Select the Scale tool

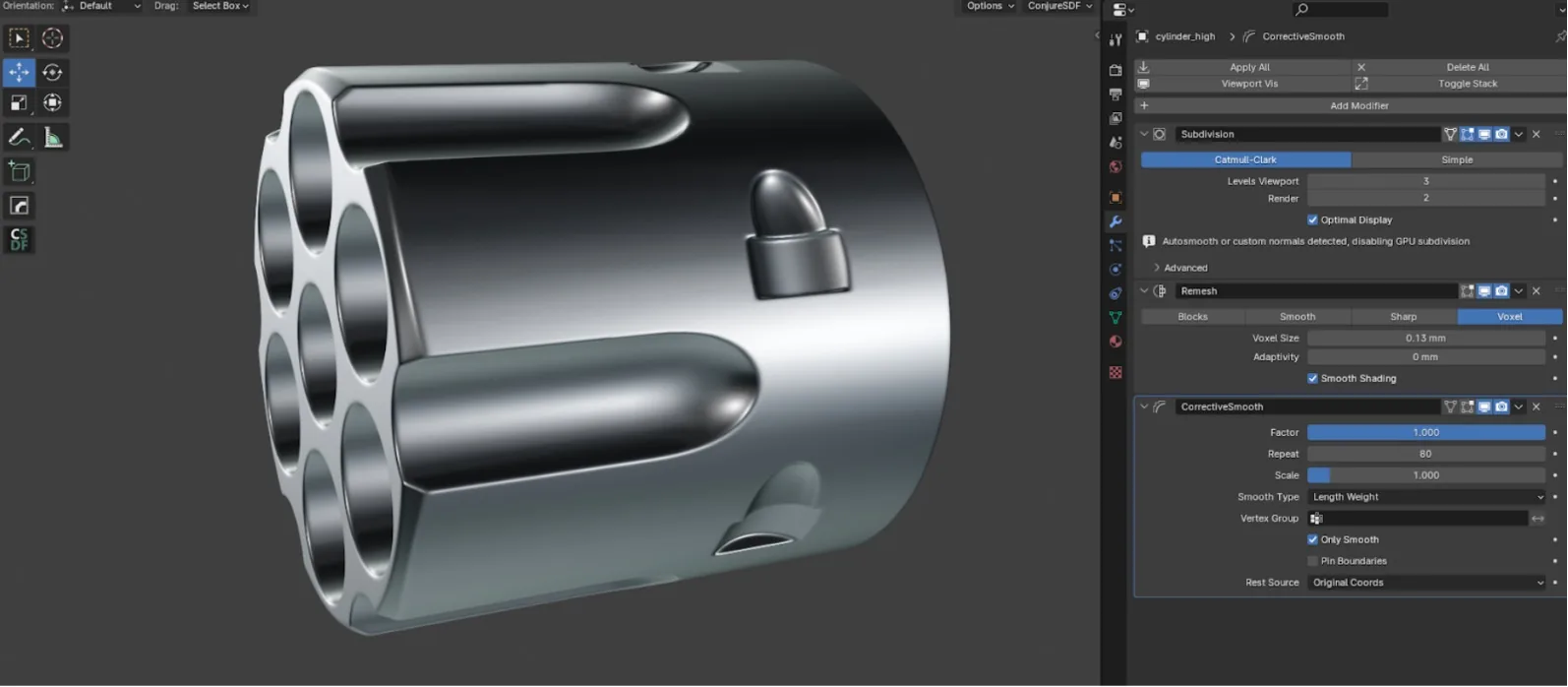19,102
